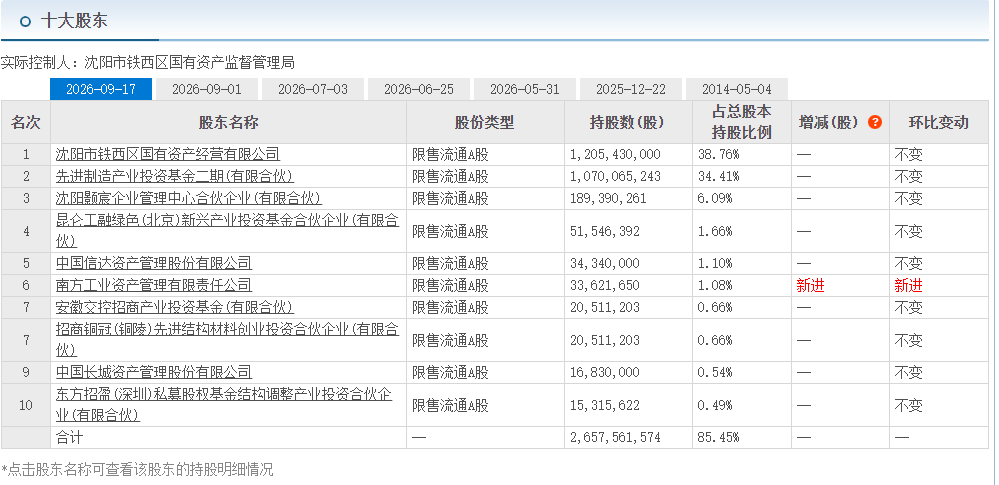Screen dimensions: 999x485
Task: Open shareholder 中国长城资产管理股份有限公司
Action: pyautogui.click(x=154, y=372)
